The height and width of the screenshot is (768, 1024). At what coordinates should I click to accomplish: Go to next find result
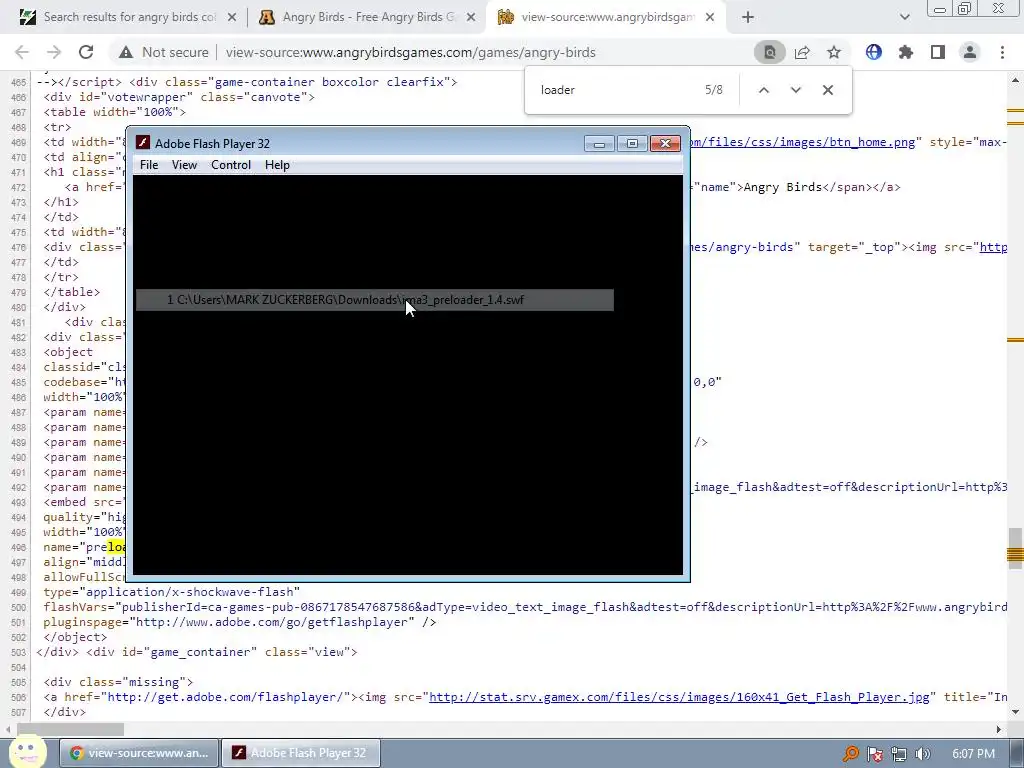(795, 90)
